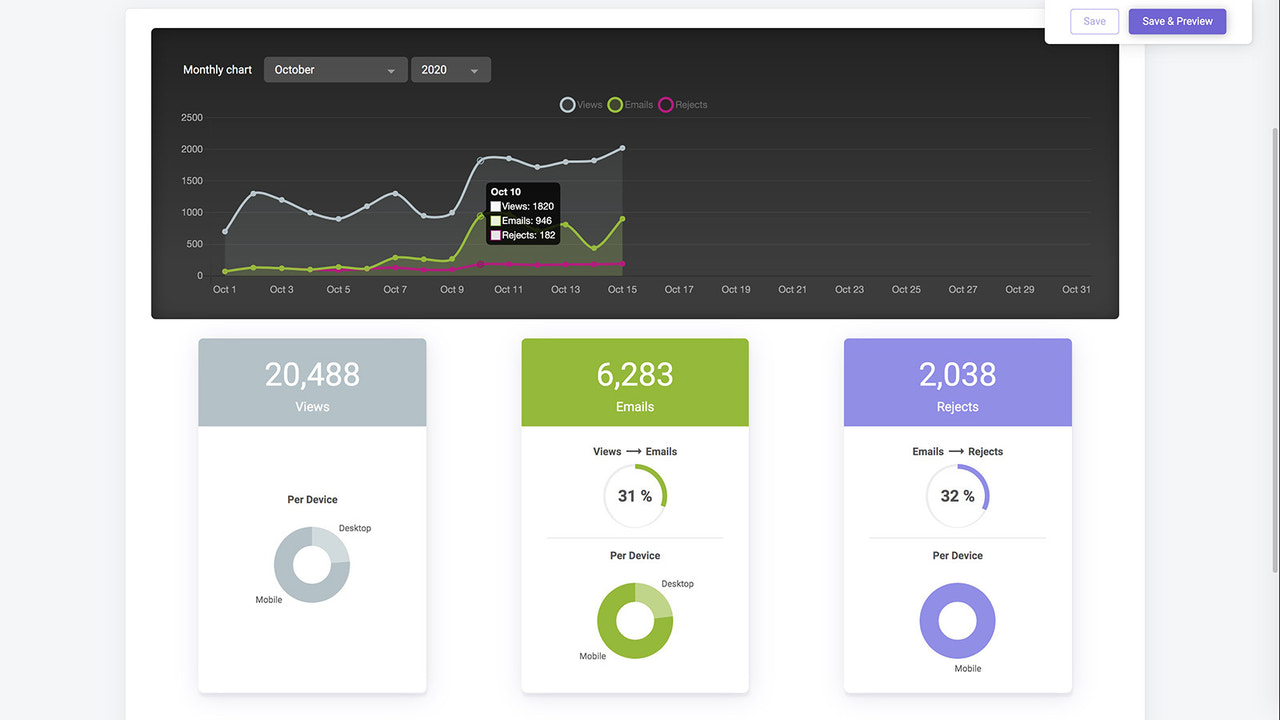Select the Desktop slice in Emails donut chart
This screenshot has height=720, width=1280.
655,600
